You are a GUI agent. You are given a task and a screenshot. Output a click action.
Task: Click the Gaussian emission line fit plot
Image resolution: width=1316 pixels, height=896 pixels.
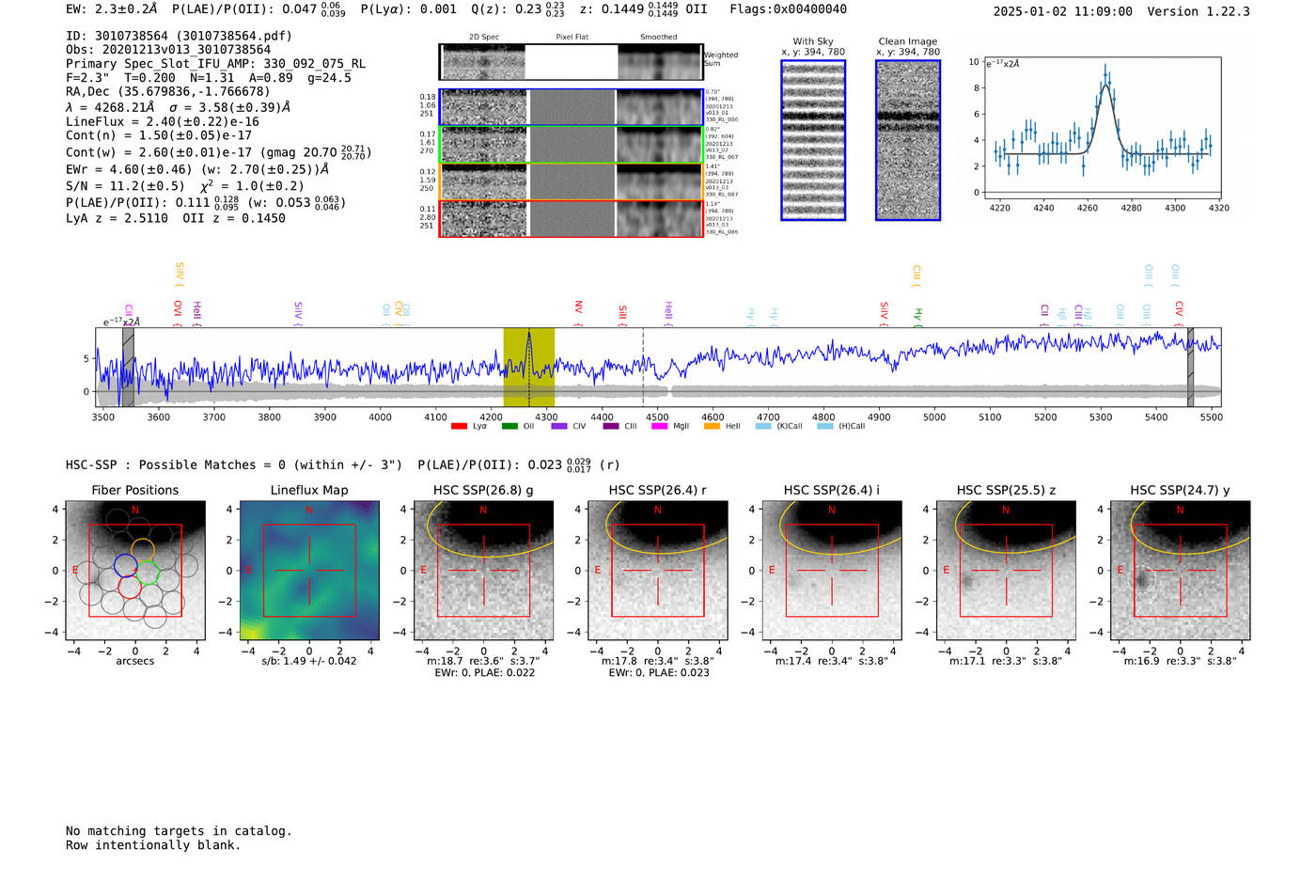click(1102, 127)
